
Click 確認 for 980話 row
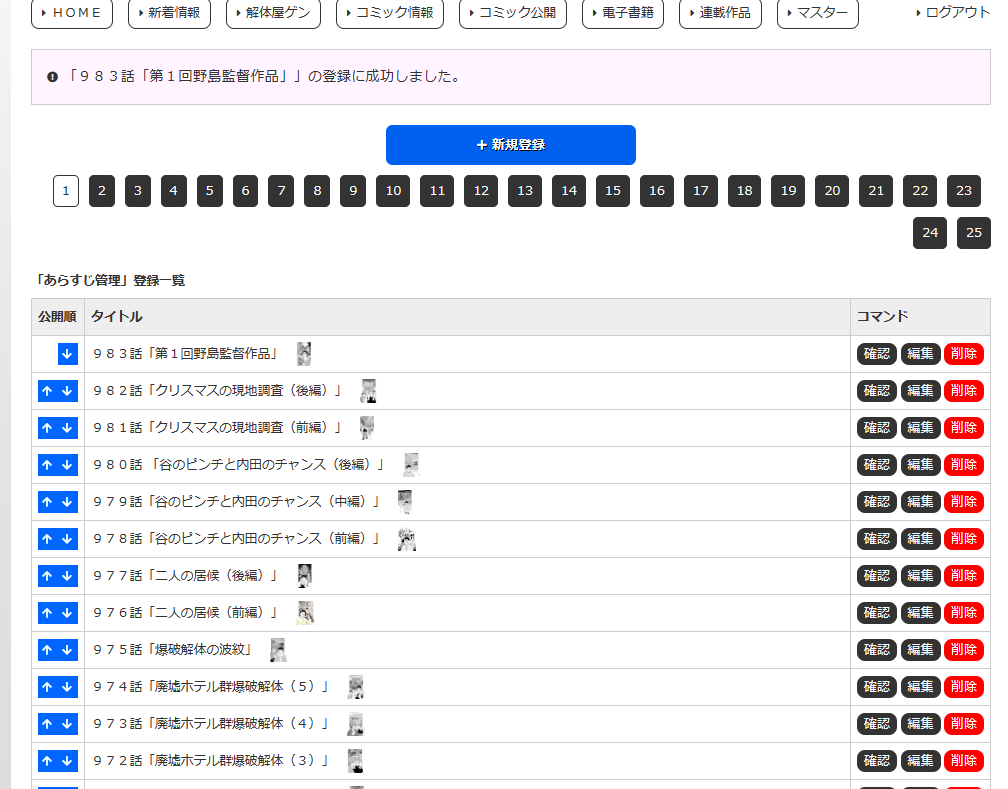[877, 465]
